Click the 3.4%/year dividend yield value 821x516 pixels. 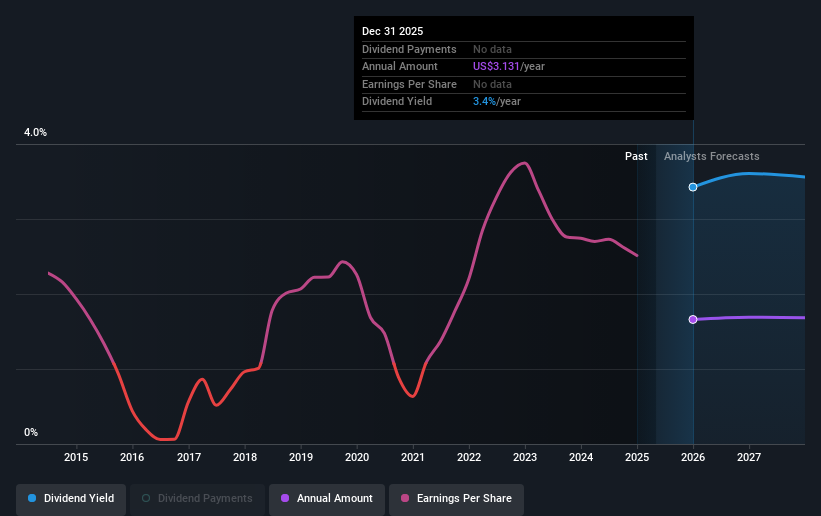[496, 102]
